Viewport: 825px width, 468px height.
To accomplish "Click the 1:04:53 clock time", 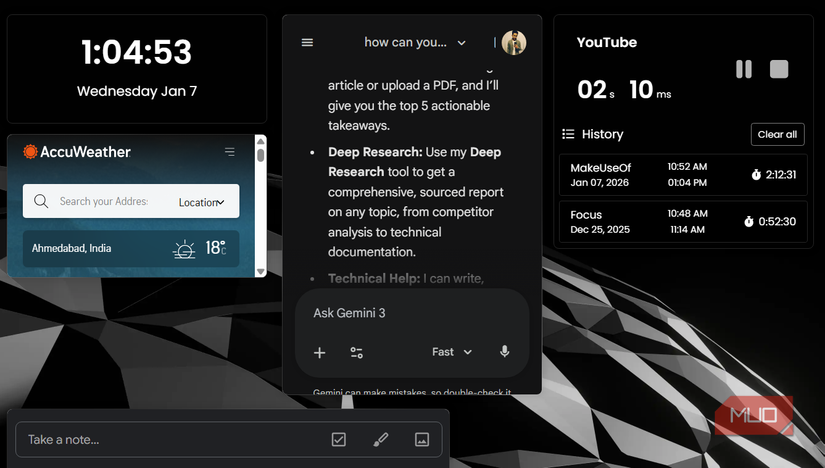I will pos(137,52).
